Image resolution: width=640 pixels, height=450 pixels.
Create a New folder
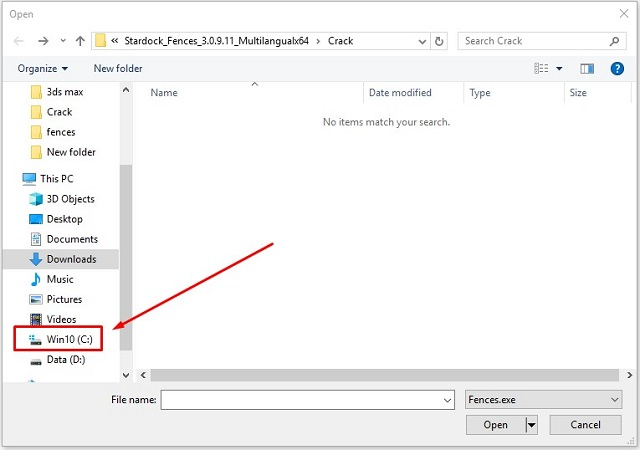coord(118,68)
